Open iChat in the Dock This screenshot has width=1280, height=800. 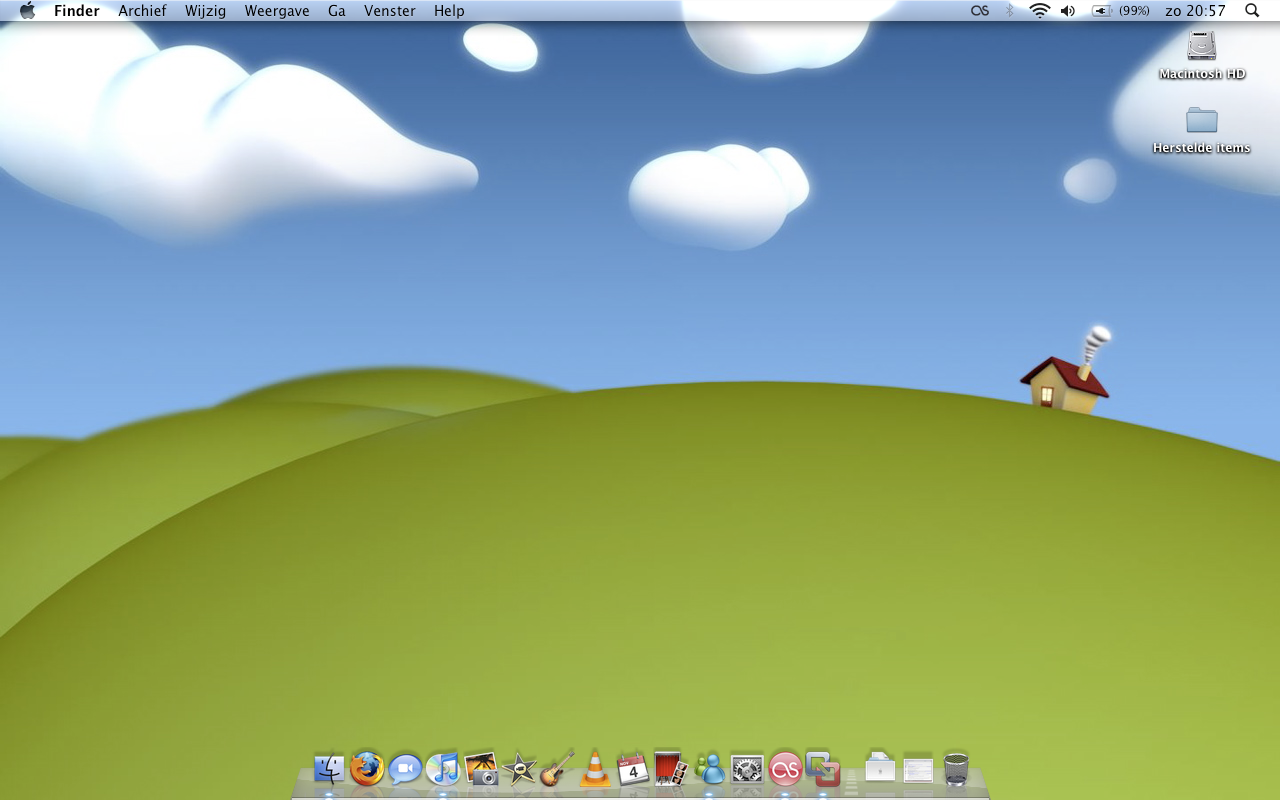tap(405, 769)
